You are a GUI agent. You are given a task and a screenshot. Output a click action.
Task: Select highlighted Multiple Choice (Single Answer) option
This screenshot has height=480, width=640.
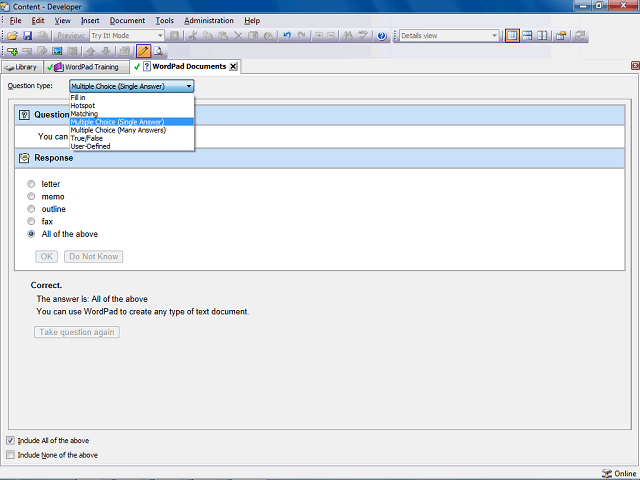click(x=131, y=122)
